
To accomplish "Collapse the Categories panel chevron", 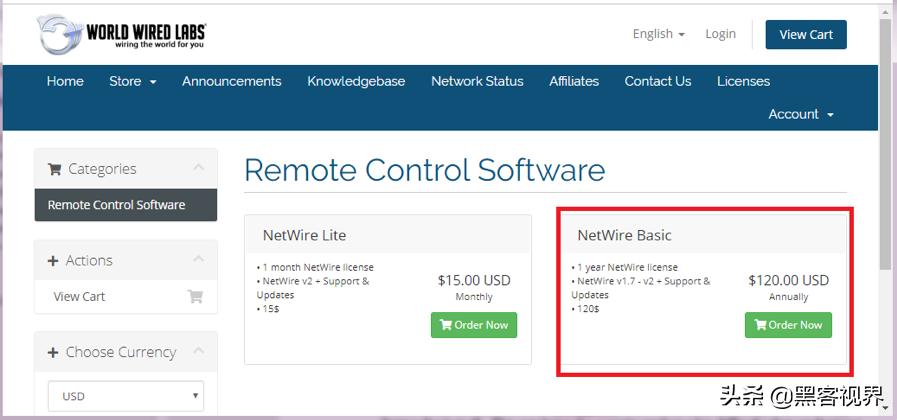I will click(x=199, y=167).
